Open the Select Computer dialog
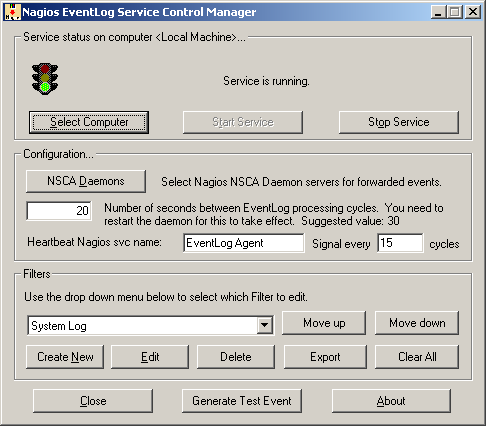Viewport: 486px width, 426px height. pos(89,122)
